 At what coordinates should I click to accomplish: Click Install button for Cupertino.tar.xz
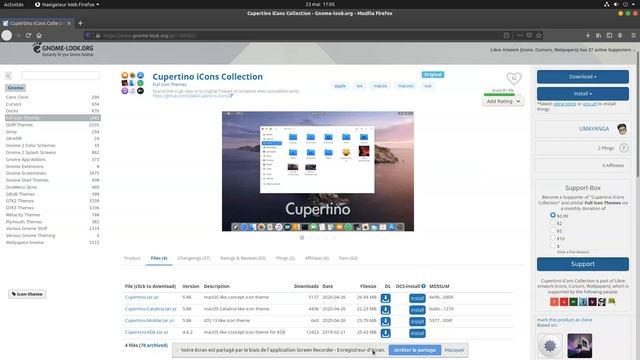pos(417,298)
